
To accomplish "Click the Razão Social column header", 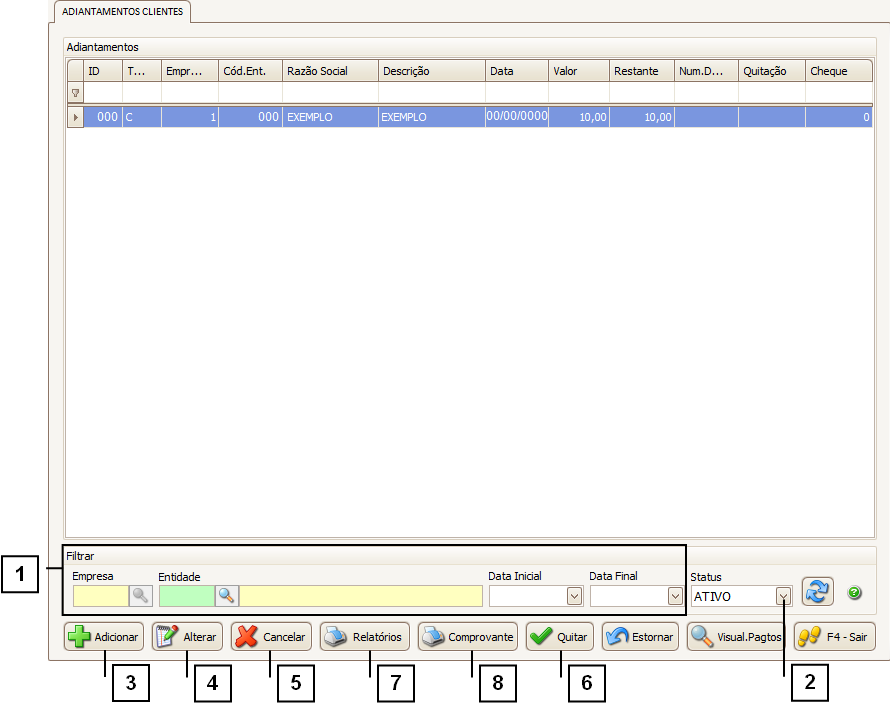I will pos(330,71).
